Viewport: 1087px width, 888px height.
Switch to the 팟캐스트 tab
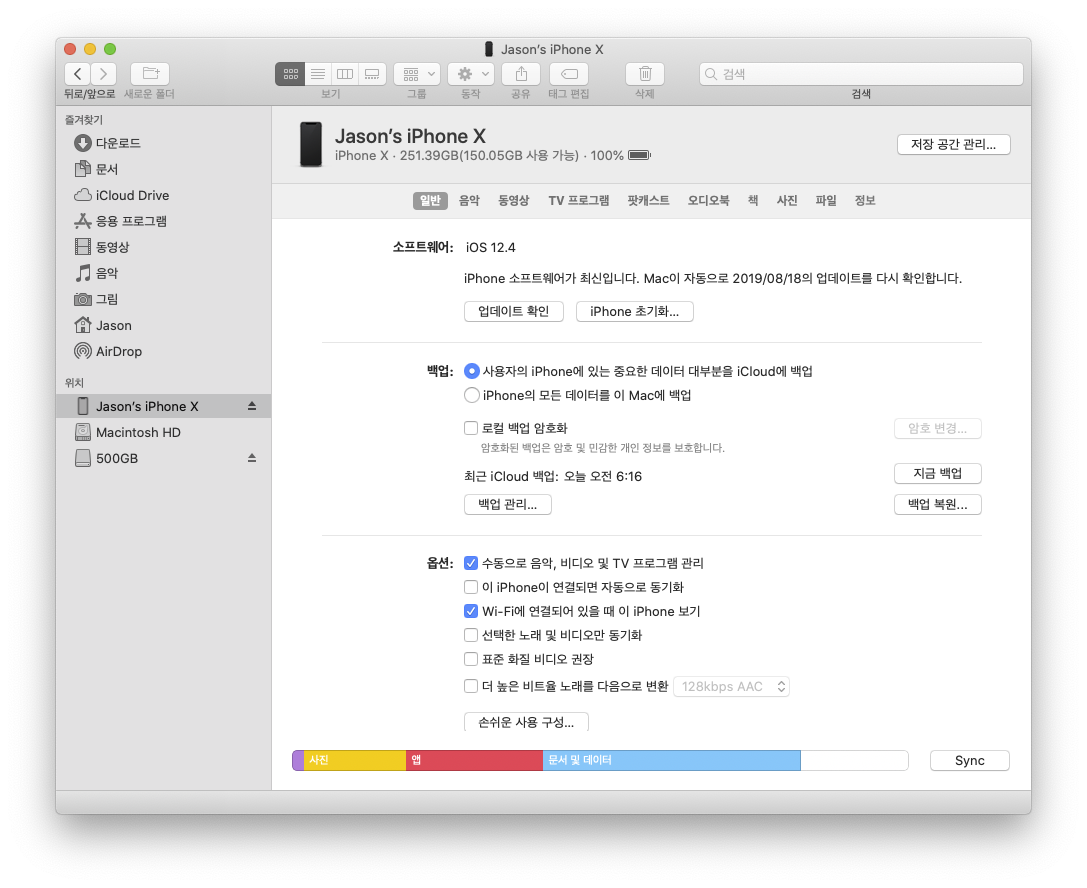pyautogui.click(x=648, y=200)
